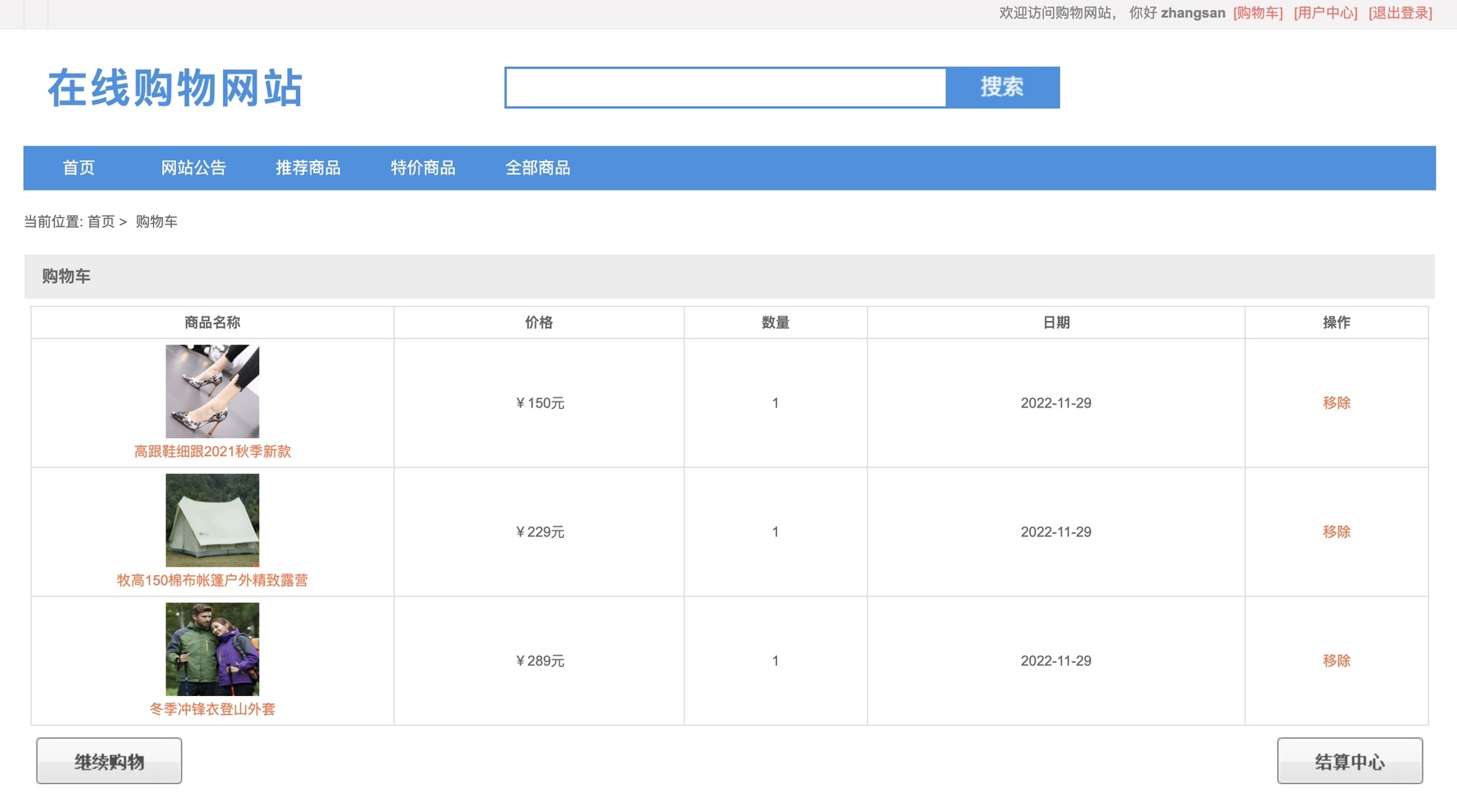Click 退出登录 to log out
Screen dimensions: 1457x812
click(x=1400, y=13)
